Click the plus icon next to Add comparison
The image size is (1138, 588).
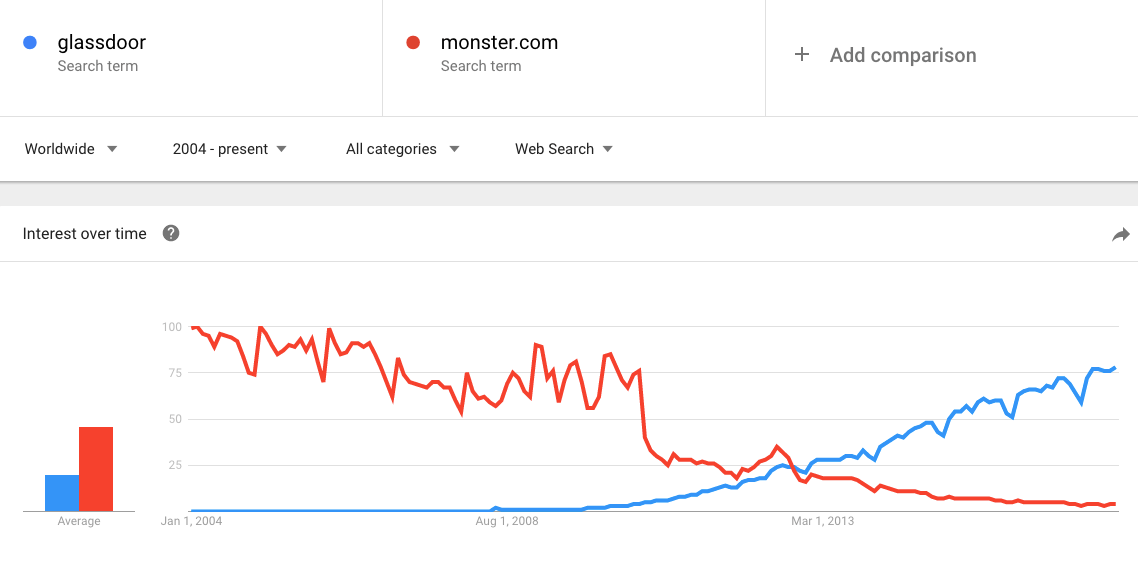(x=802, y=55)
